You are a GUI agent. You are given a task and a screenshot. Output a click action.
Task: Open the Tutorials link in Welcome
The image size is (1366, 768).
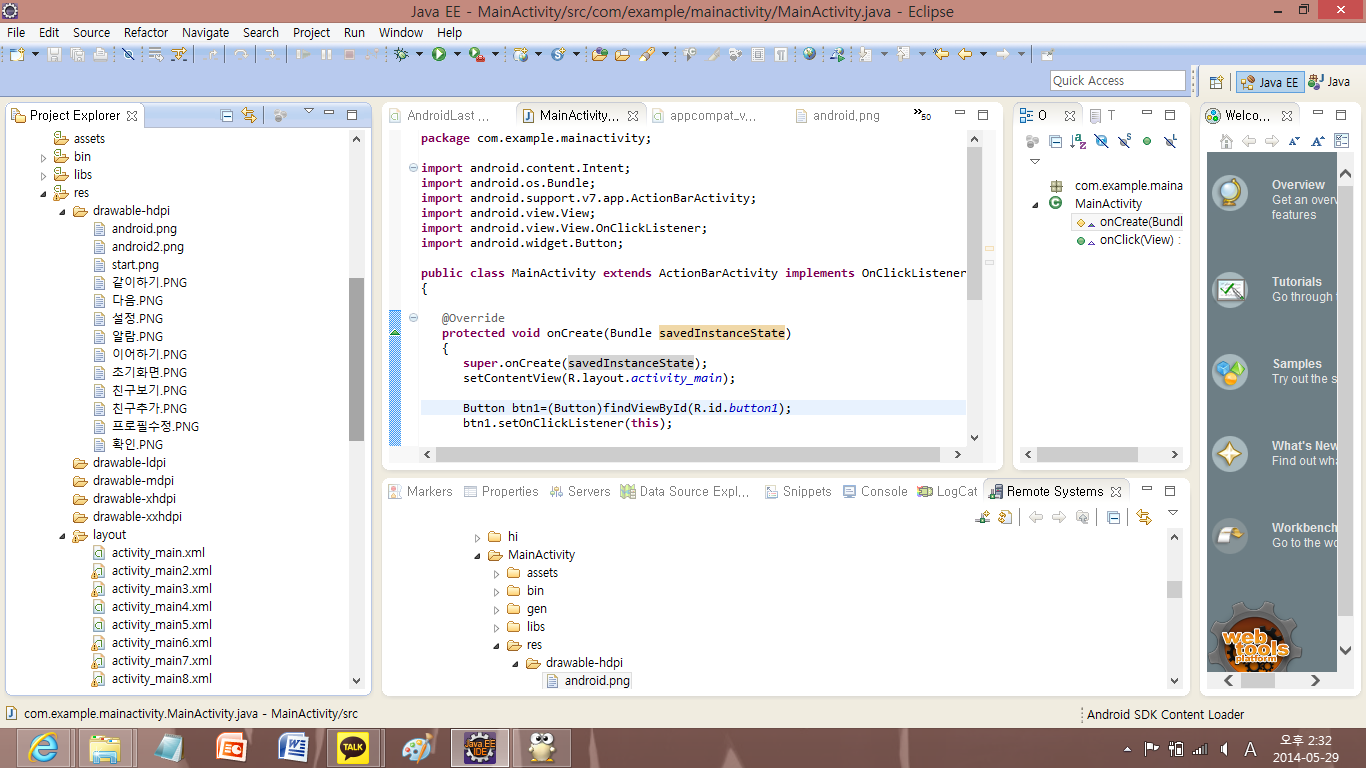(x=1296, y=282)
